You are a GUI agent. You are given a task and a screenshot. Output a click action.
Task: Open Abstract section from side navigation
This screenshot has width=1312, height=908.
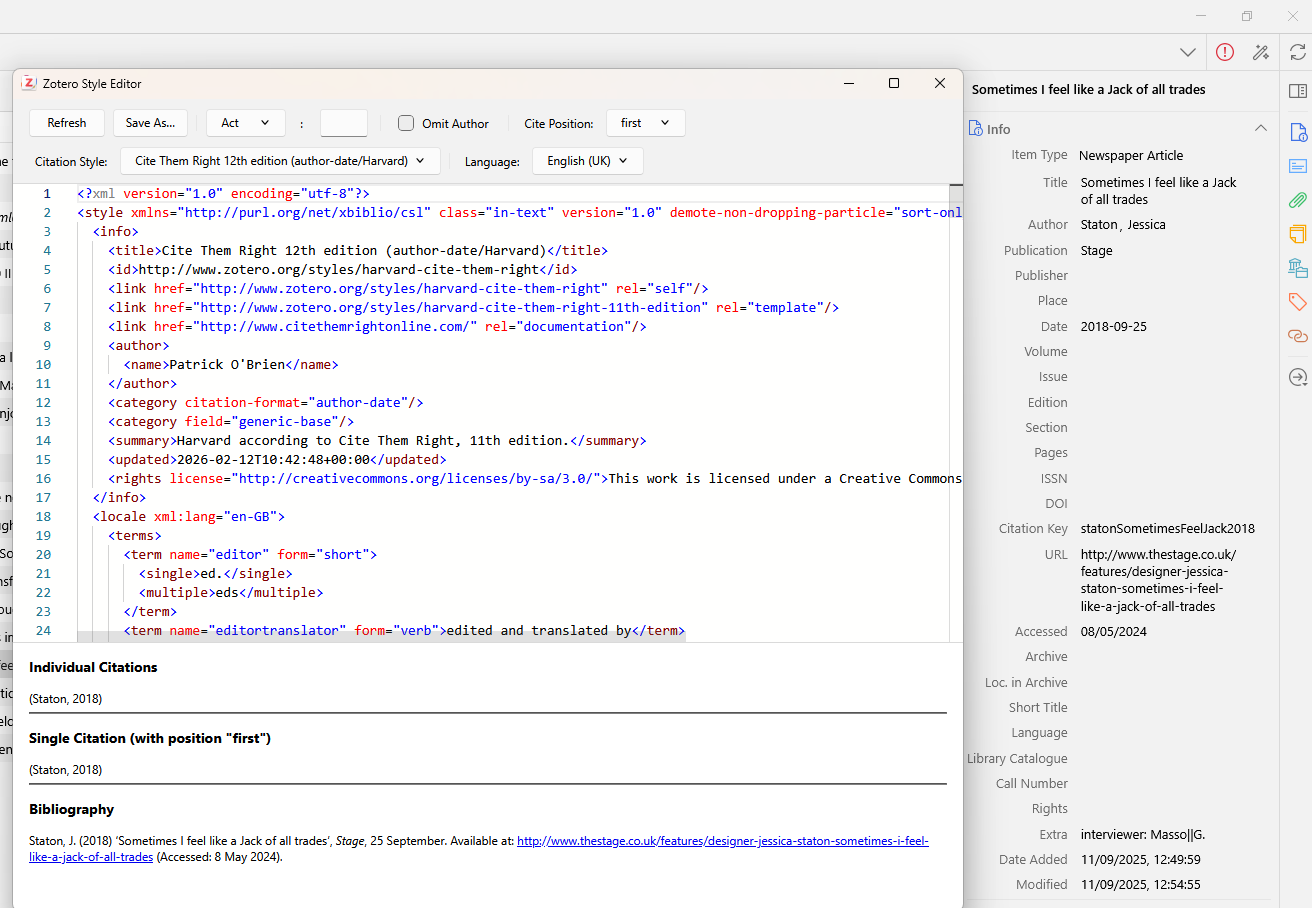(x=1297, y=166)
